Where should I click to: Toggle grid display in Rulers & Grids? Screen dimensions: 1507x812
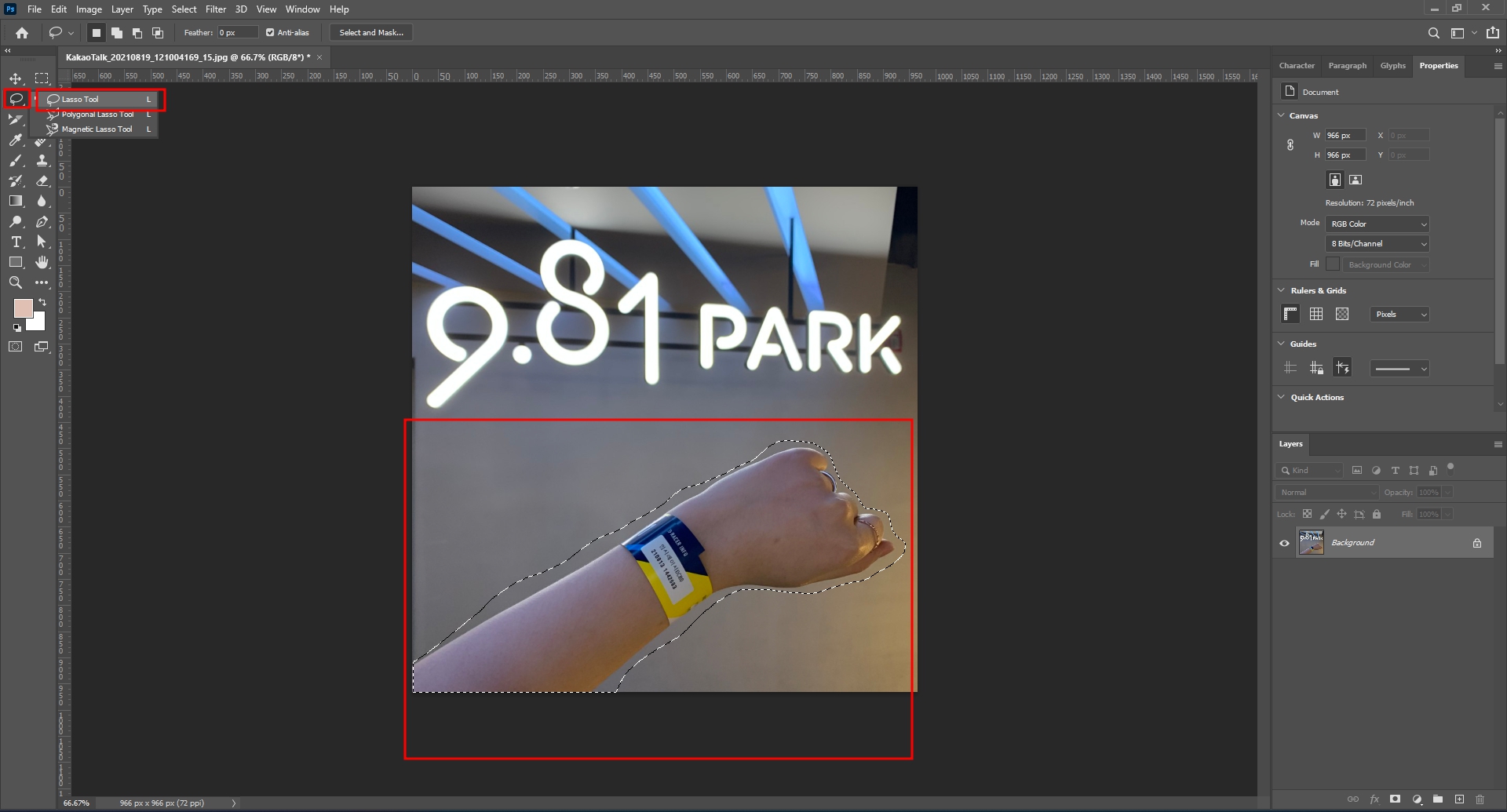[x=1316, y=314]
